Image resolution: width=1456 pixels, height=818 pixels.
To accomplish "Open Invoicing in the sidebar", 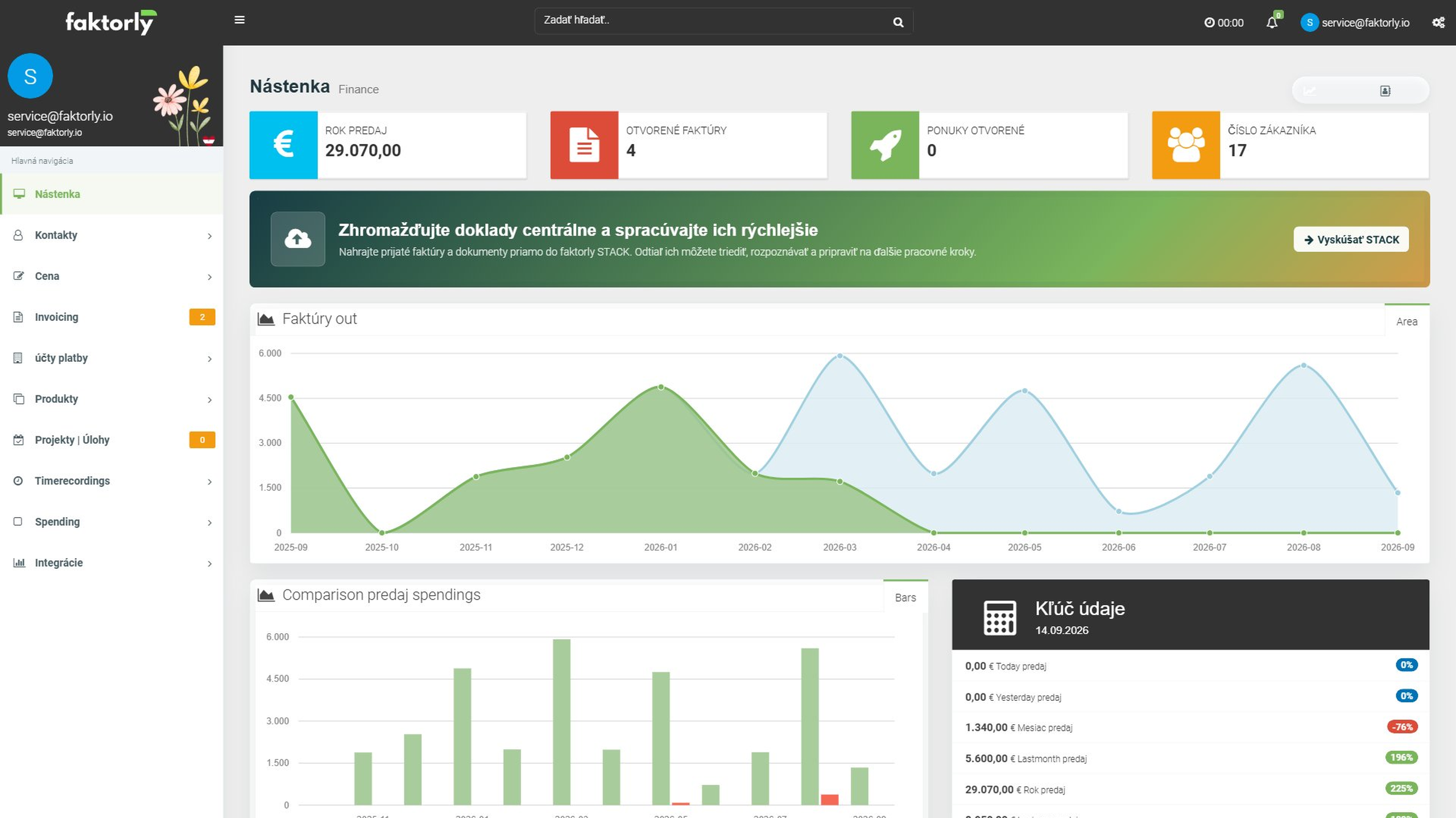I will 111,317.
